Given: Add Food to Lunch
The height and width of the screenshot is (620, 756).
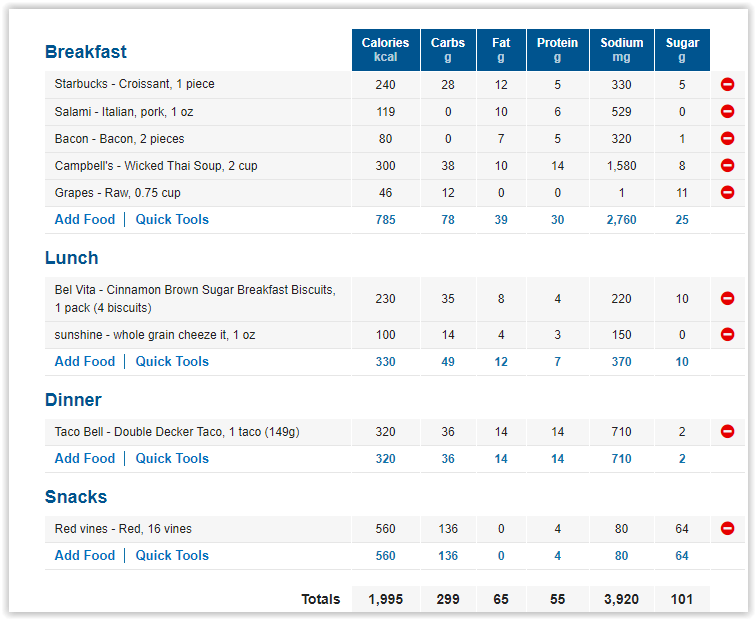Looking at the screenshot, I should point(85,362).
